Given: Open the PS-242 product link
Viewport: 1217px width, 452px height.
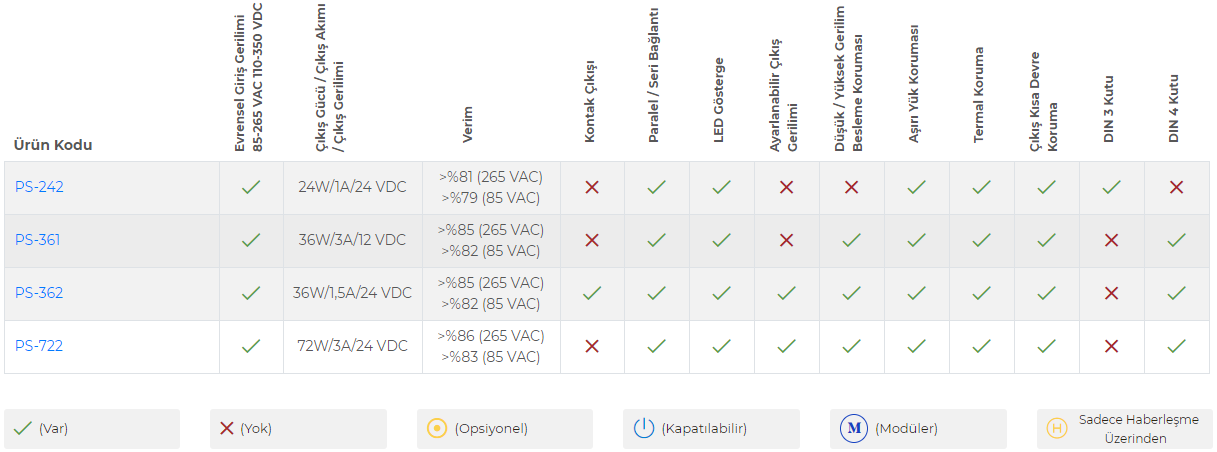Looking at the screenshot, I should [x=39, y=187].
